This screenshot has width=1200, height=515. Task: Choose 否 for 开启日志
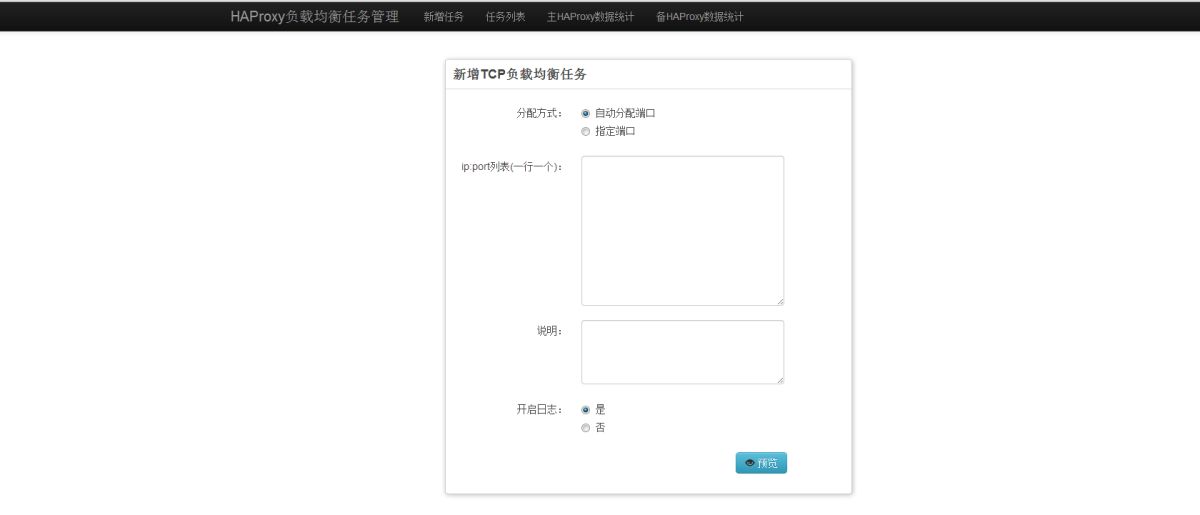click(x=586, y=428)
